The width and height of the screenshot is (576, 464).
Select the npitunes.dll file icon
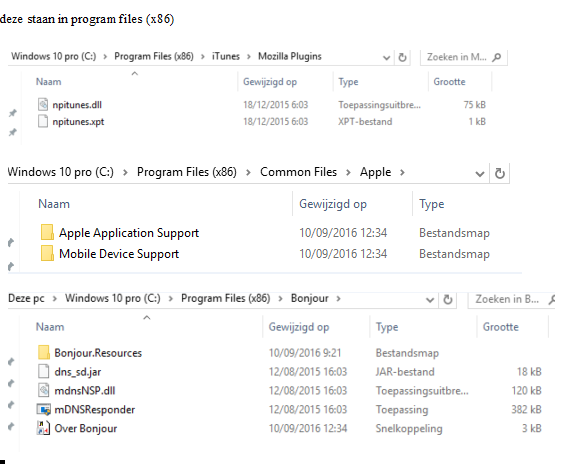[43, 105]
